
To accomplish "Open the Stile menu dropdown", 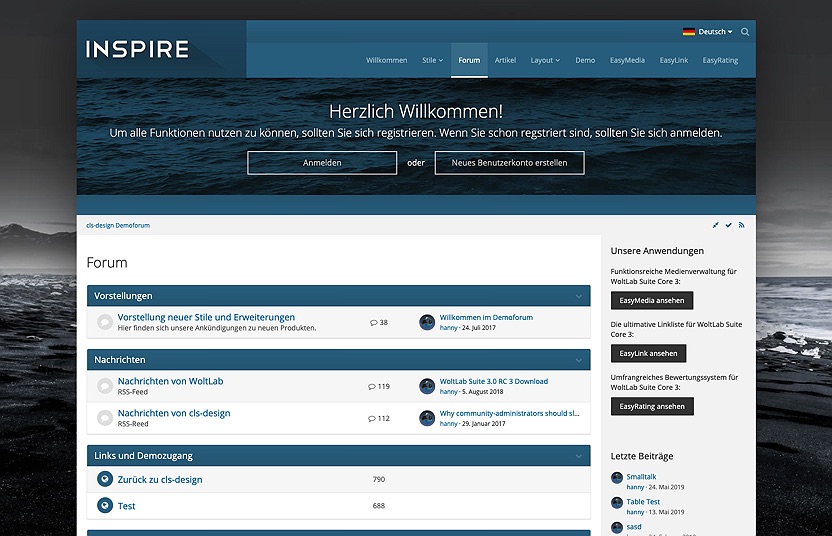I will 432,60.
